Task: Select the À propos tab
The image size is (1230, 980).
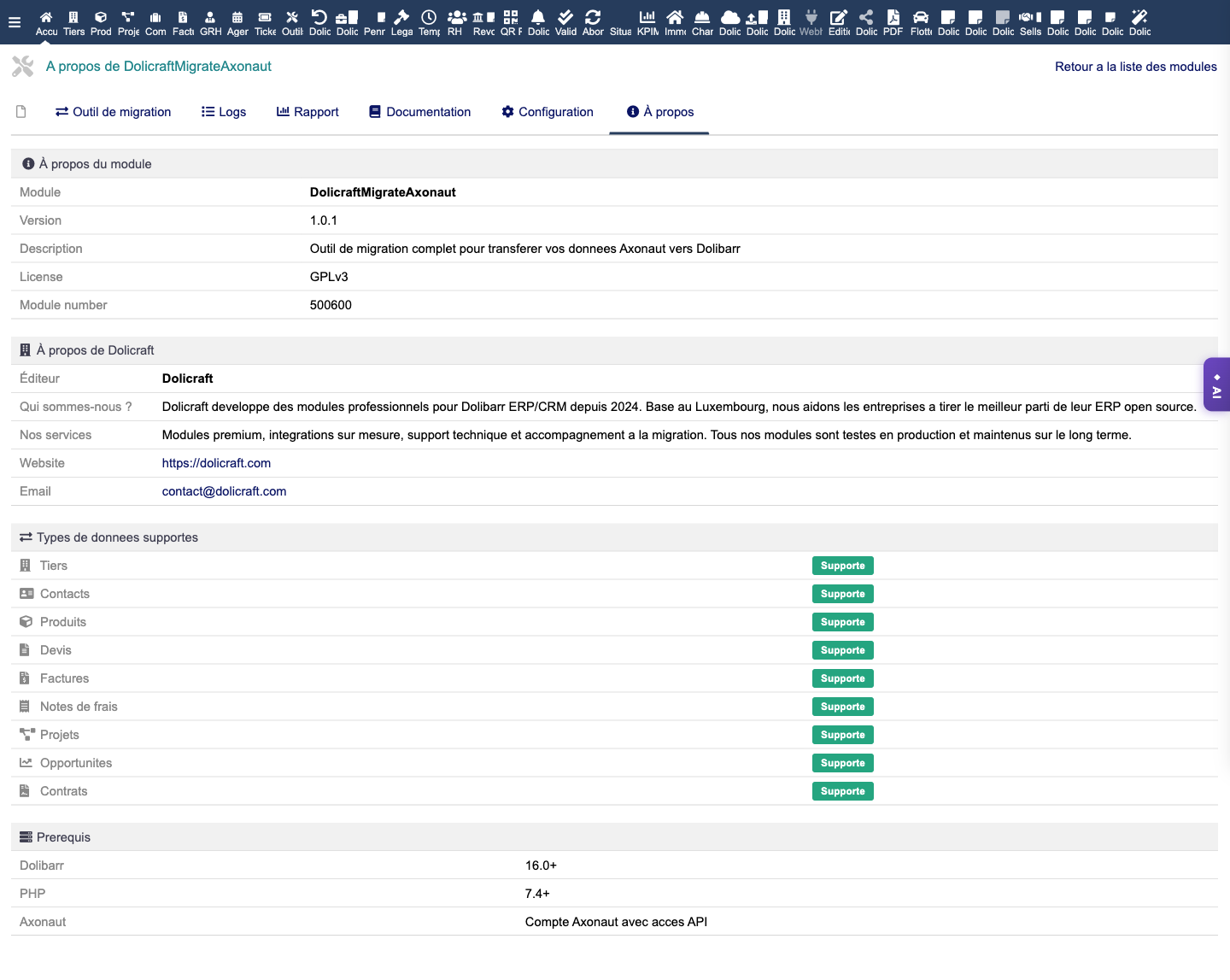Action: [x=660, y=112]
